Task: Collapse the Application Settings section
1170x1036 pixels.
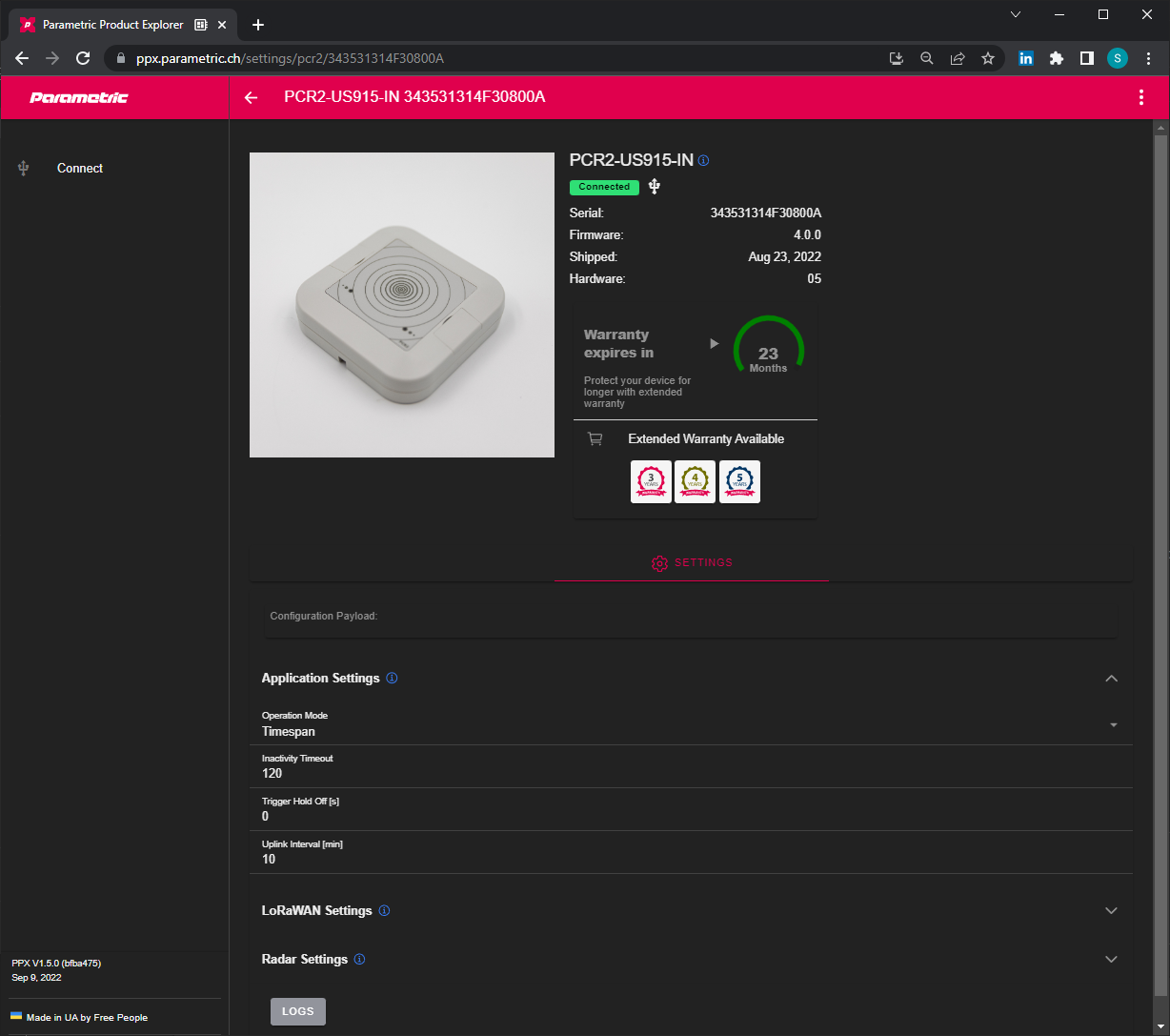Action: pos(1110,679)
